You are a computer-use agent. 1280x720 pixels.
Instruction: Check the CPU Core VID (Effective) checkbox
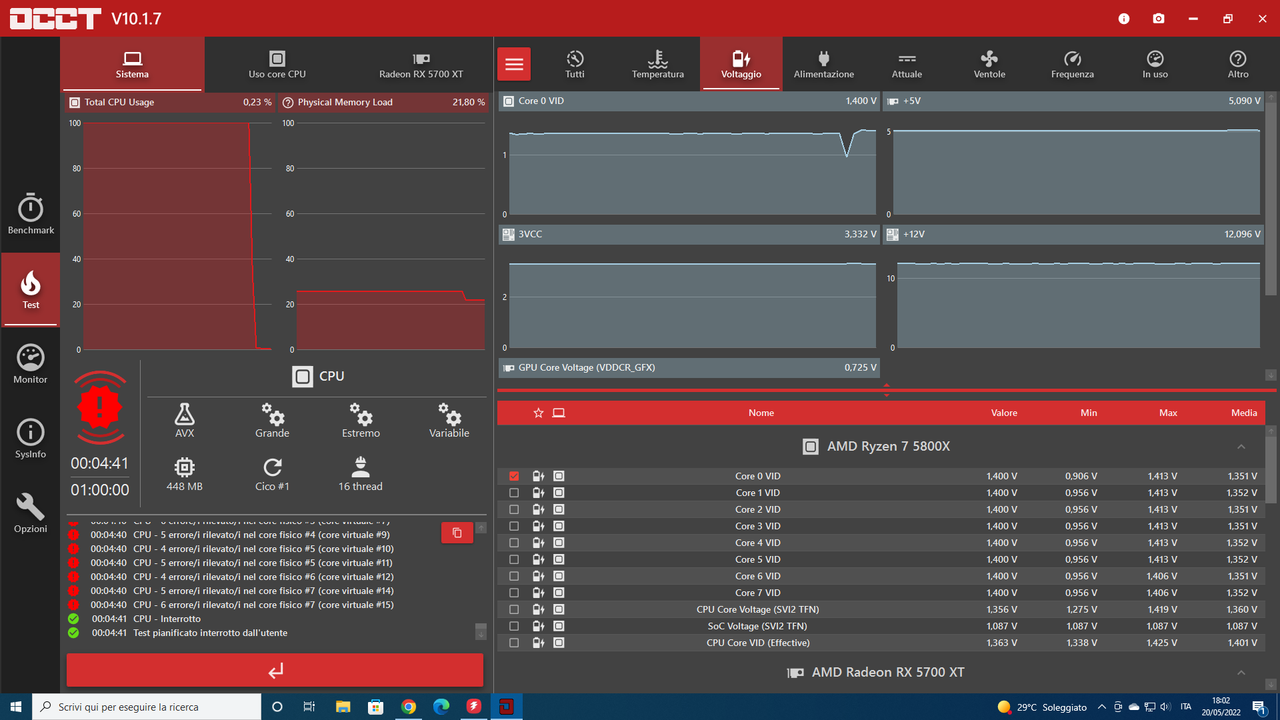[x=514, y=643]
